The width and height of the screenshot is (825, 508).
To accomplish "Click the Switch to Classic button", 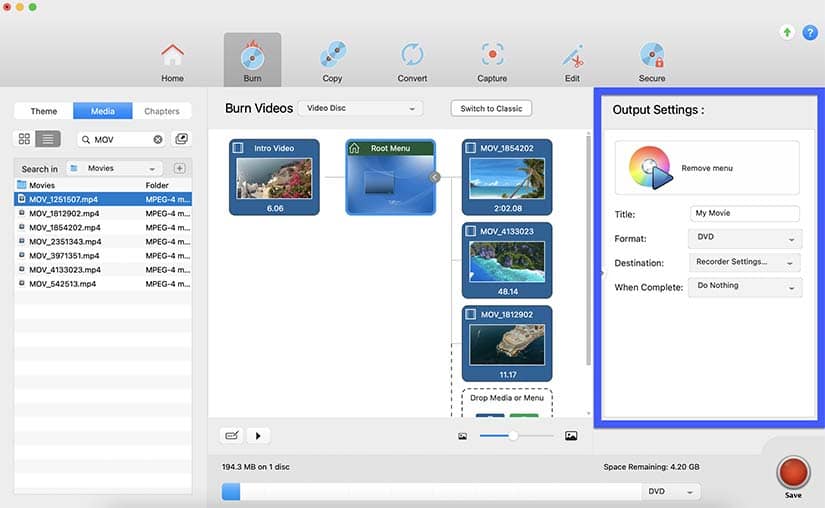I will [x=491, y=108].
